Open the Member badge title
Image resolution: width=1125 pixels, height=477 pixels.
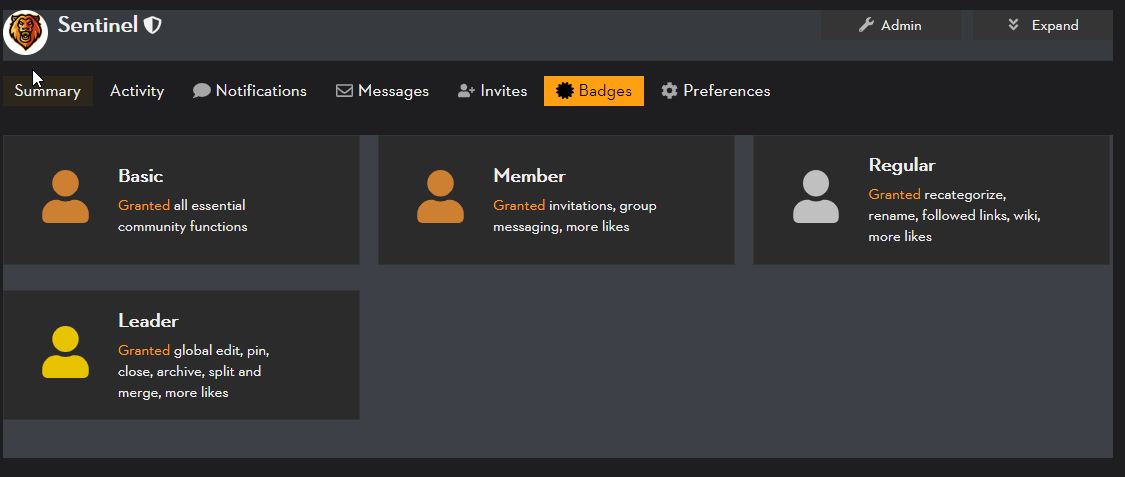tap(529, 176)
